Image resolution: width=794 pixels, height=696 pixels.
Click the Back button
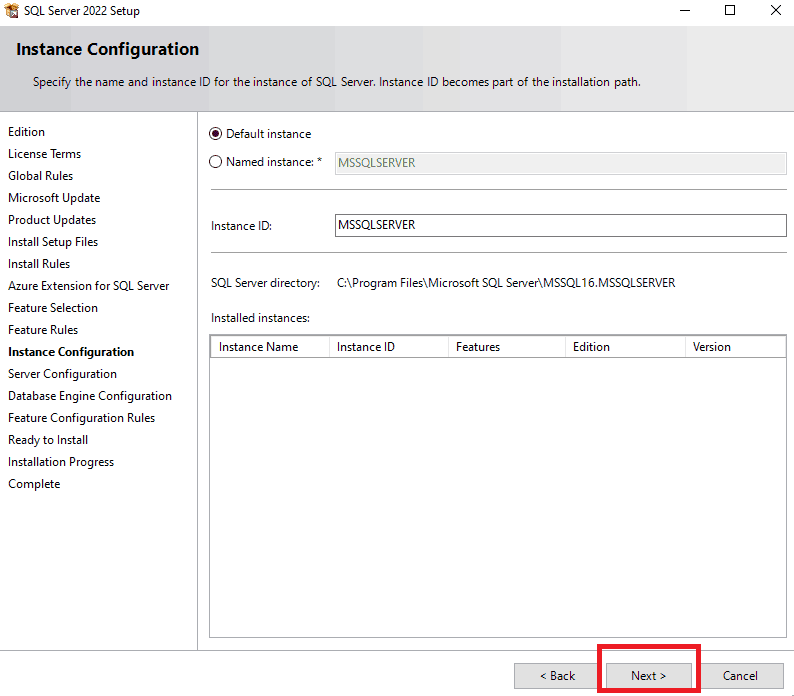tap(557, 676)
